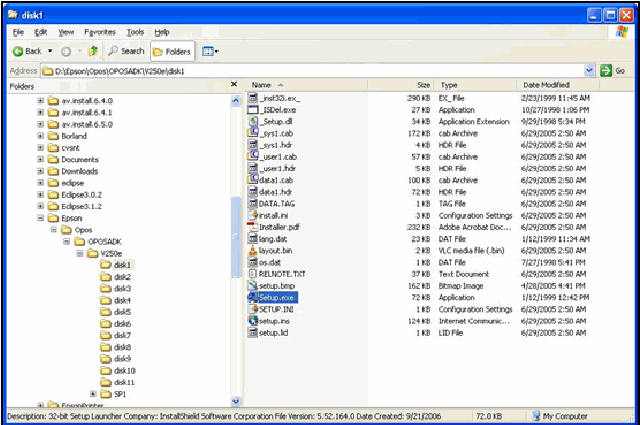
Task: Open the Favorites menu
Action: [99, 32]
